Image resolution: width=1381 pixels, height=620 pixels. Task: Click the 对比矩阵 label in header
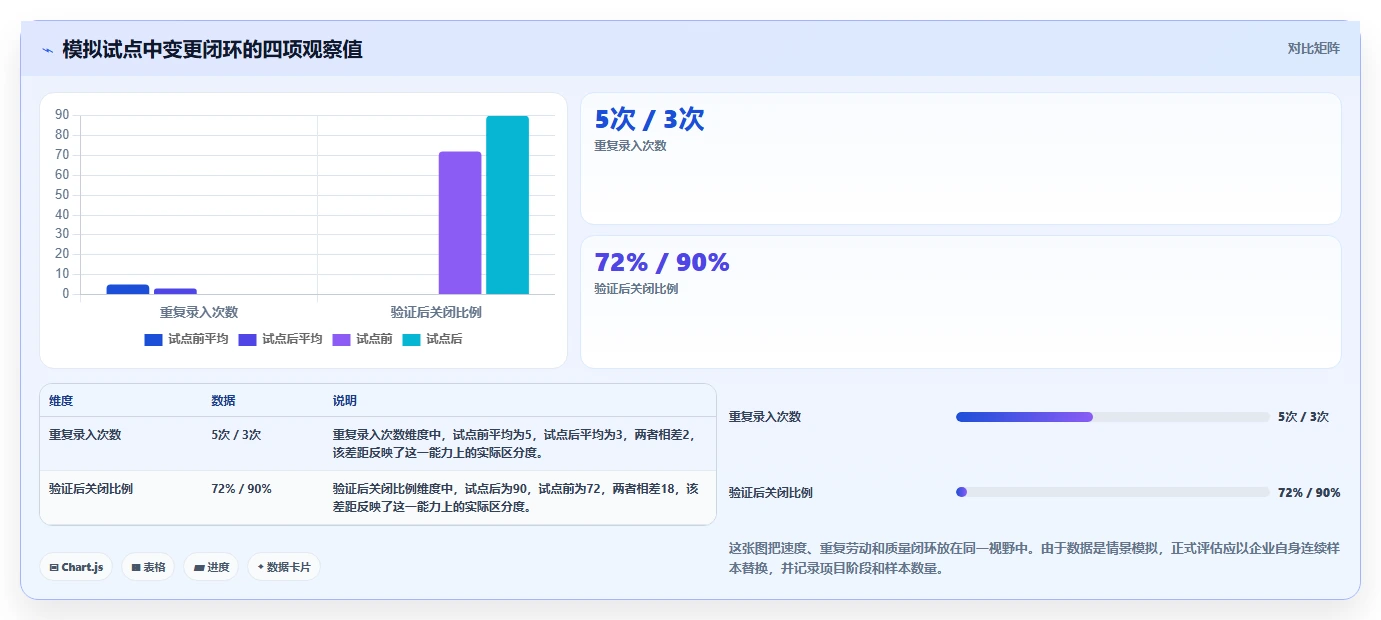click(1313, 48)
